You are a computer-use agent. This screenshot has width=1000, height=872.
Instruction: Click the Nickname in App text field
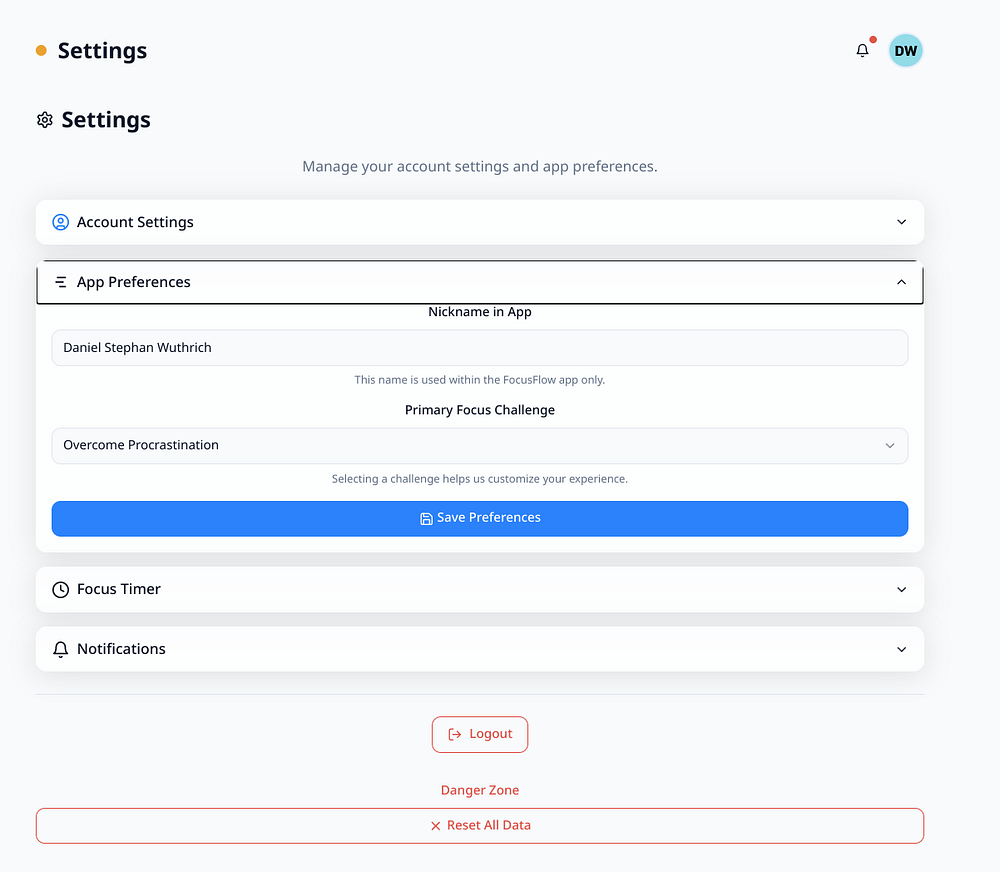480,348
